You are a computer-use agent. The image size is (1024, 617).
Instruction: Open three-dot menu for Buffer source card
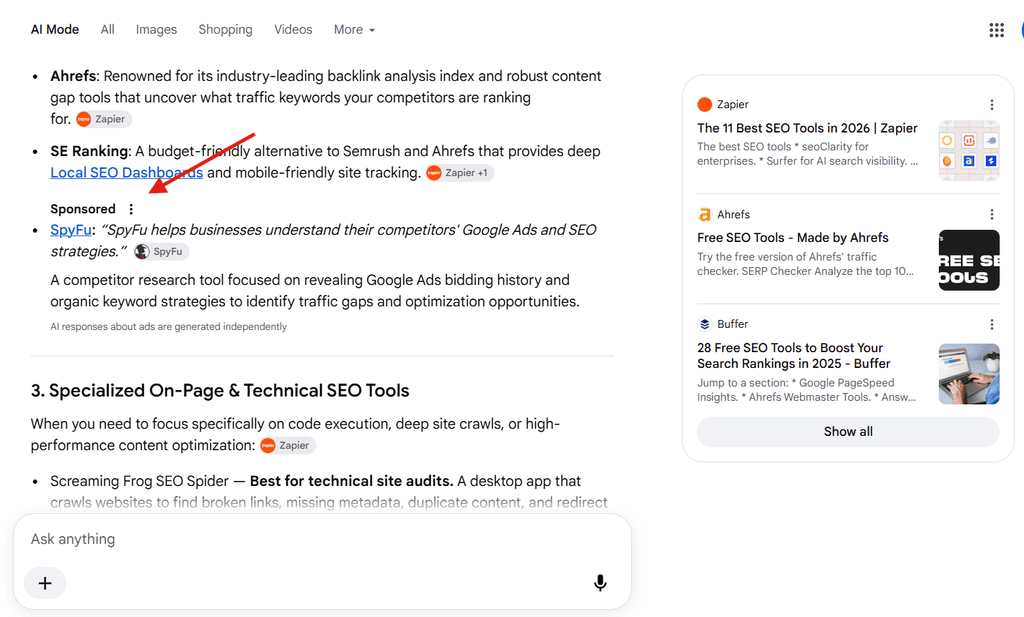(x=991, y=324)
